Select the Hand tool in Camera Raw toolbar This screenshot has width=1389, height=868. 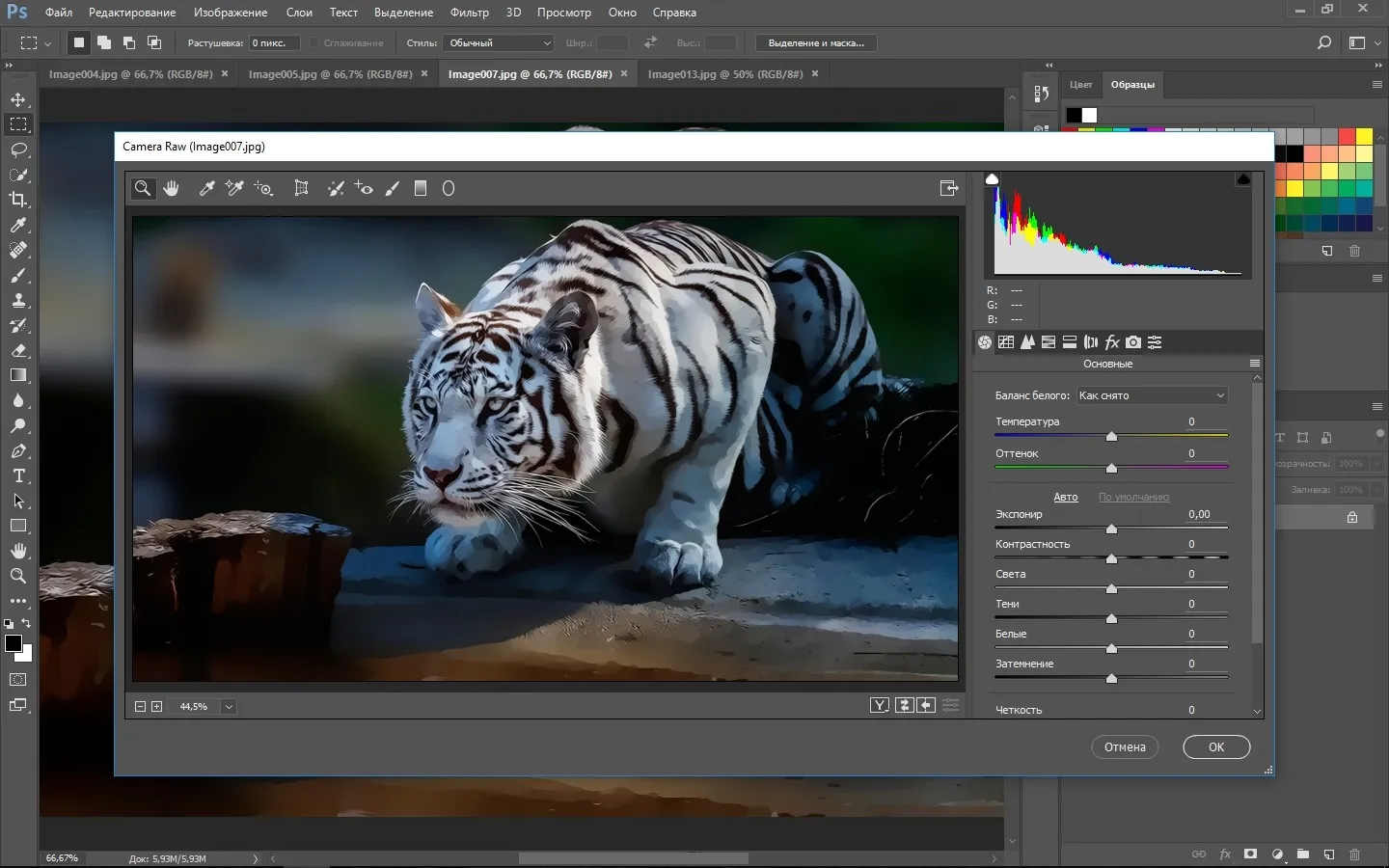coord(172,189)
